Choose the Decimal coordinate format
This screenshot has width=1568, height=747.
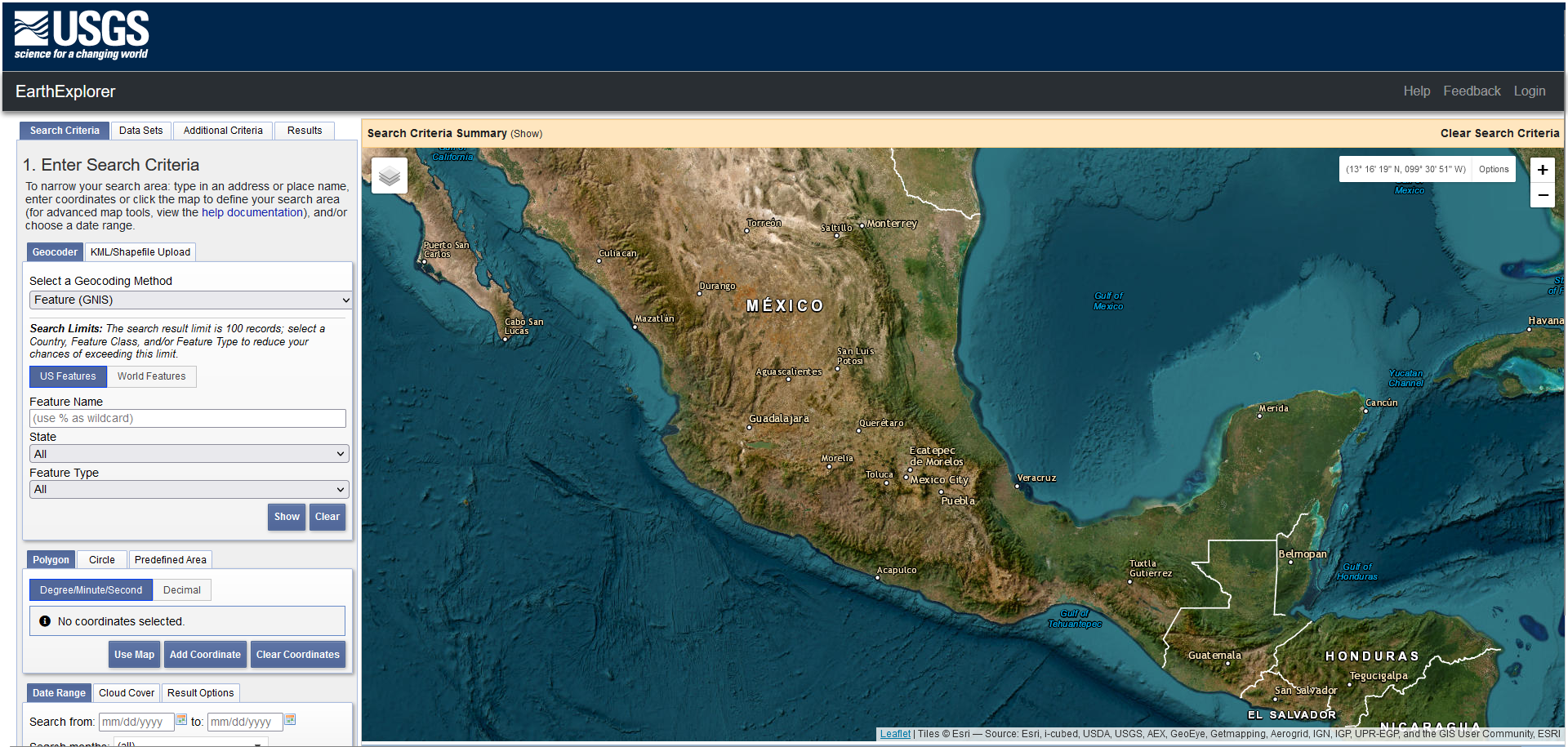point(182,590)
